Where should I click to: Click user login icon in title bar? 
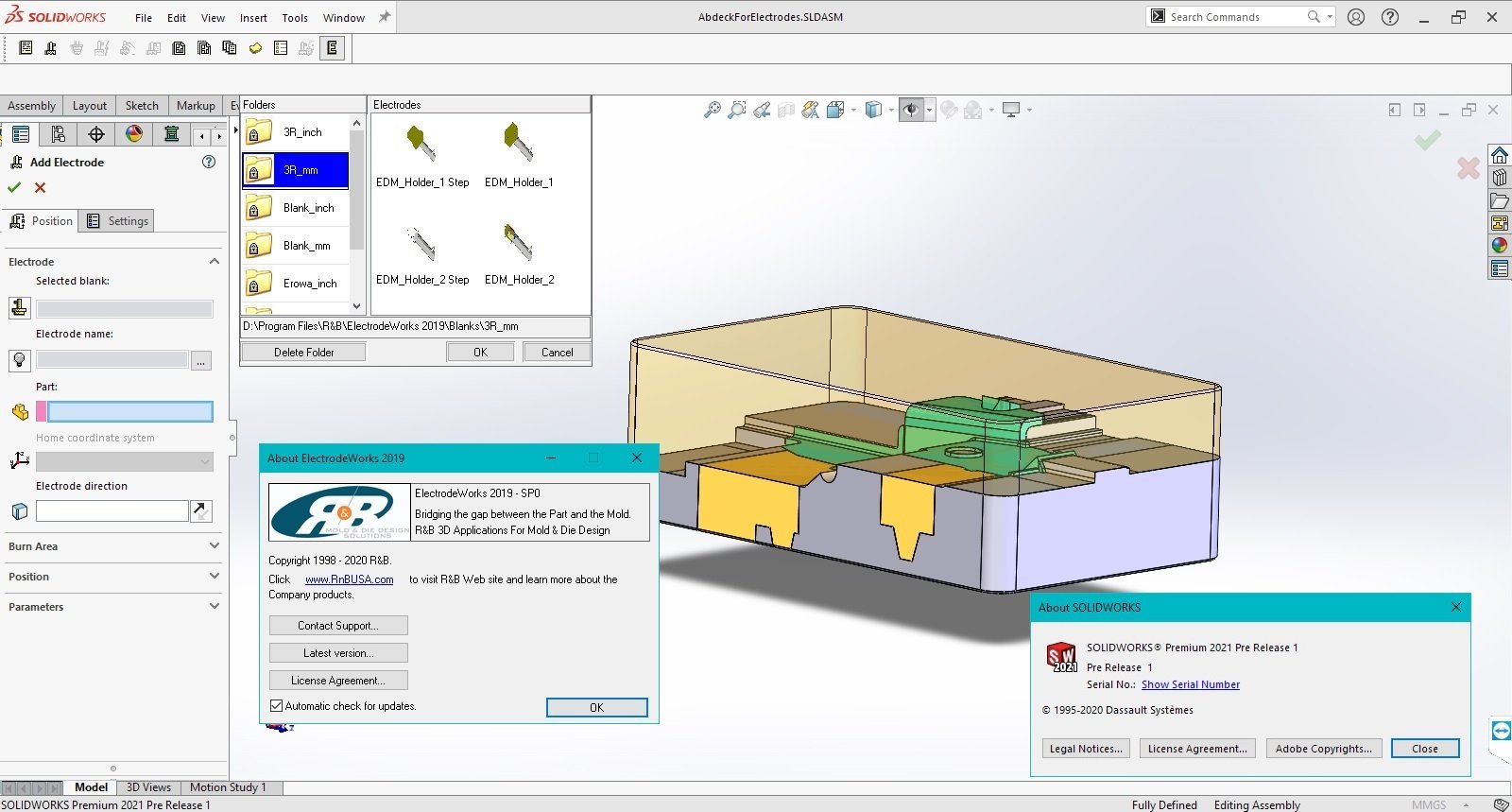(1356, 17)
